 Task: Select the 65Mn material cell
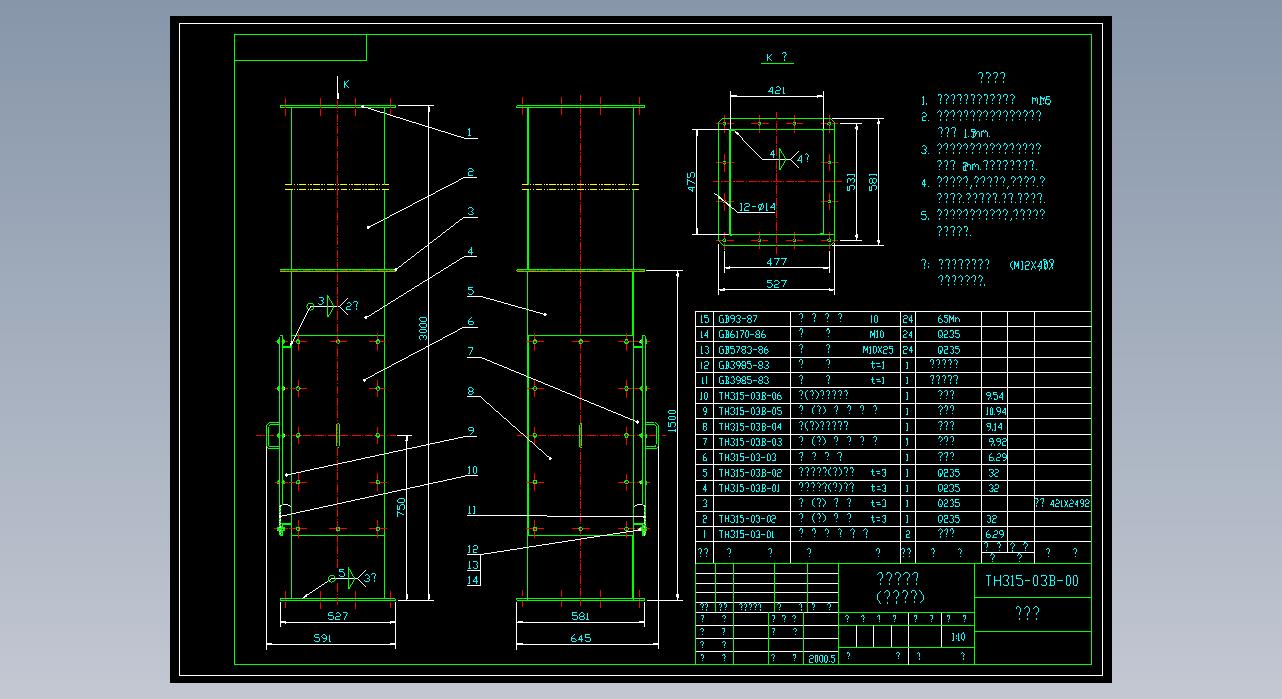(x=947, y=319)
